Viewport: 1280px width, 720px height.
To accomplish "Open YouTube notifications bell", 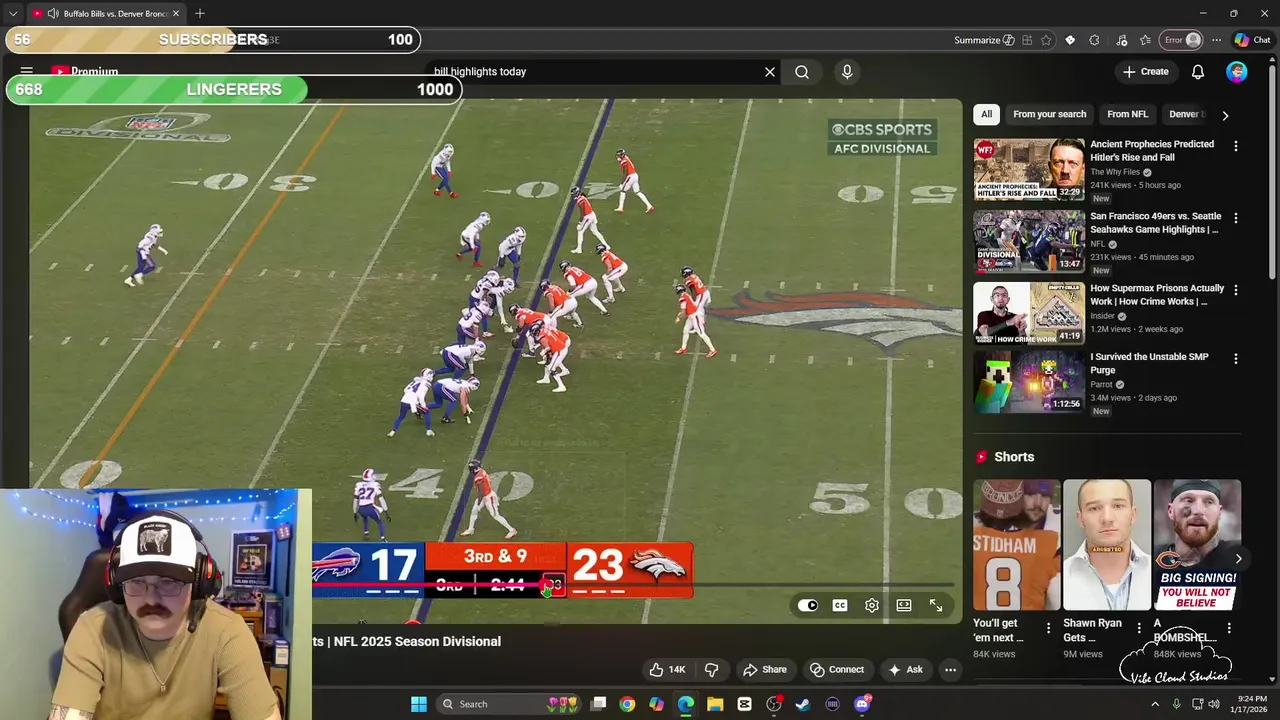I will point(1198,72).
